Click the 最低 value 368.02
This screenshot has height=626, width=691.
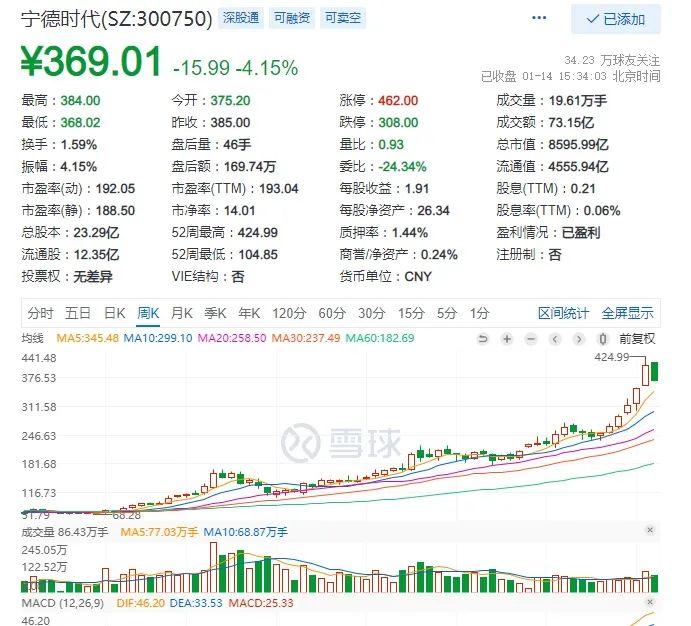pos(80,122)
